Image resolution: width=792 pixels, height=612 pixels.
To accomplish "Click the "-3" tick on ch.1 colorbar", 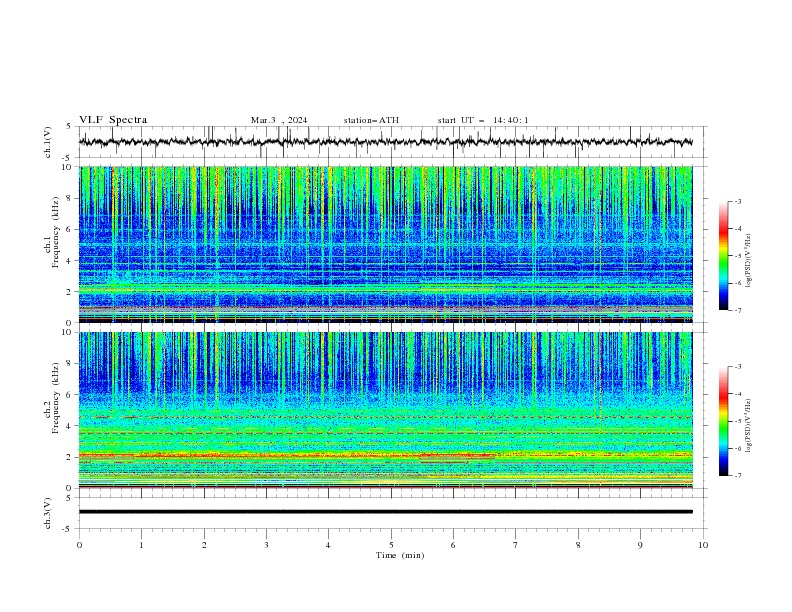I will click(x=738, y=201).
